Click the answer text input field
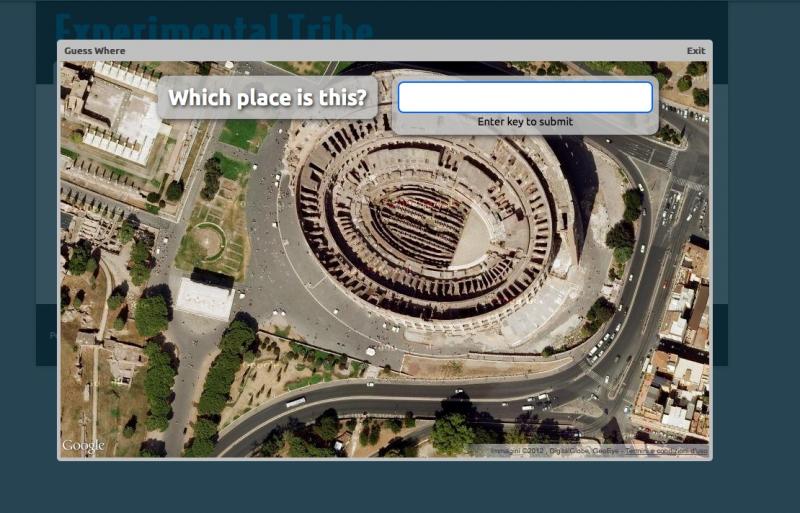Viewport: 800px width, 513px height. click(x=525, y=97)
